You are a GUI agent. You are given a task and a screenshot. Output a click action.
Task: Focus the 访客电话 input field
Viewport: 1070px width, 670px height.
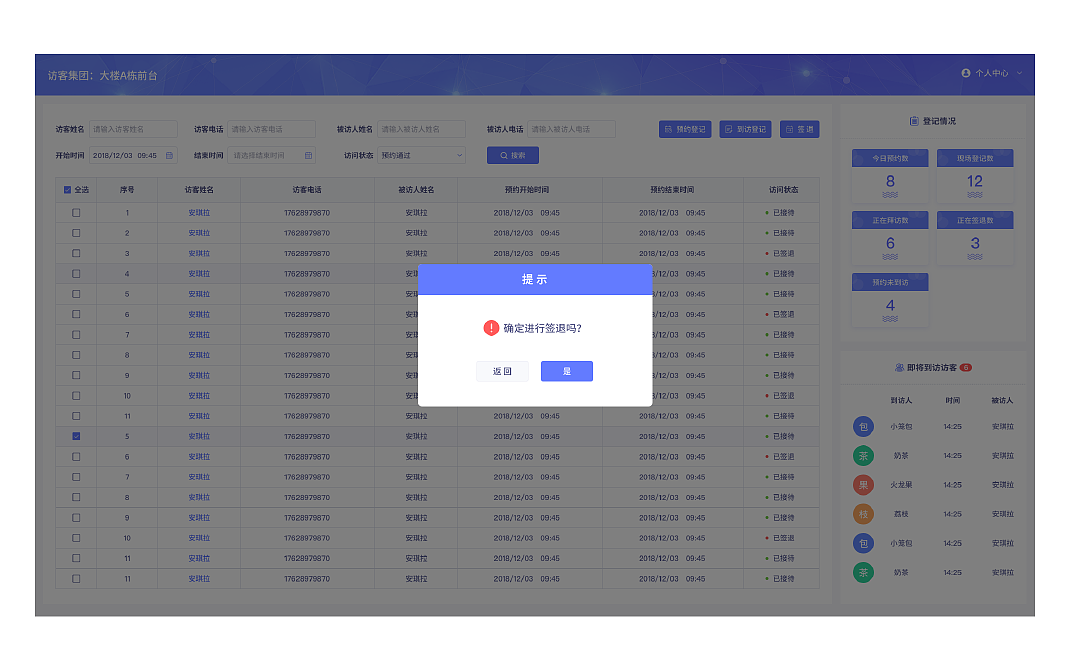(x=271, y=129)
